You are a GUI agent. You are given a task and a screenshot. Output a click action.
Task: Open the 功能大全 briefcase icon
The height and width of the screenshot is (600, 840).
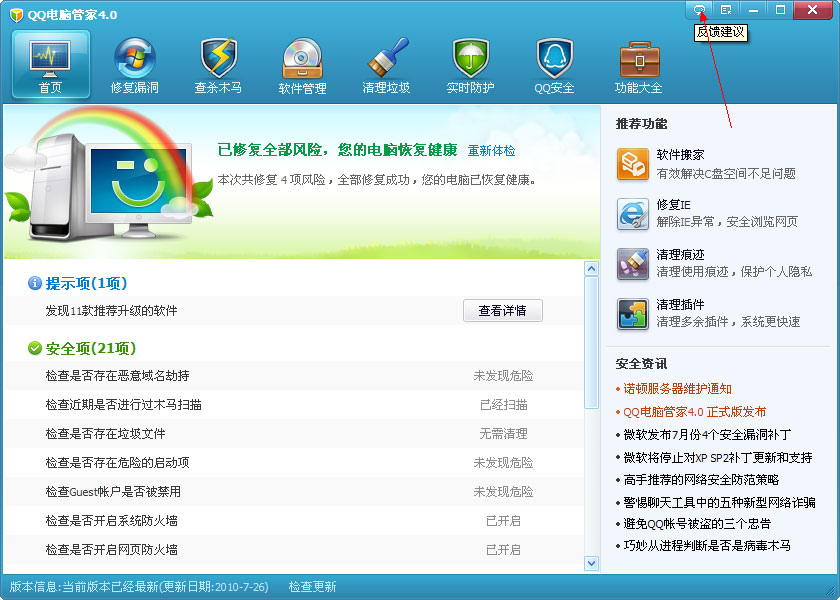click(x=639, y=59)
